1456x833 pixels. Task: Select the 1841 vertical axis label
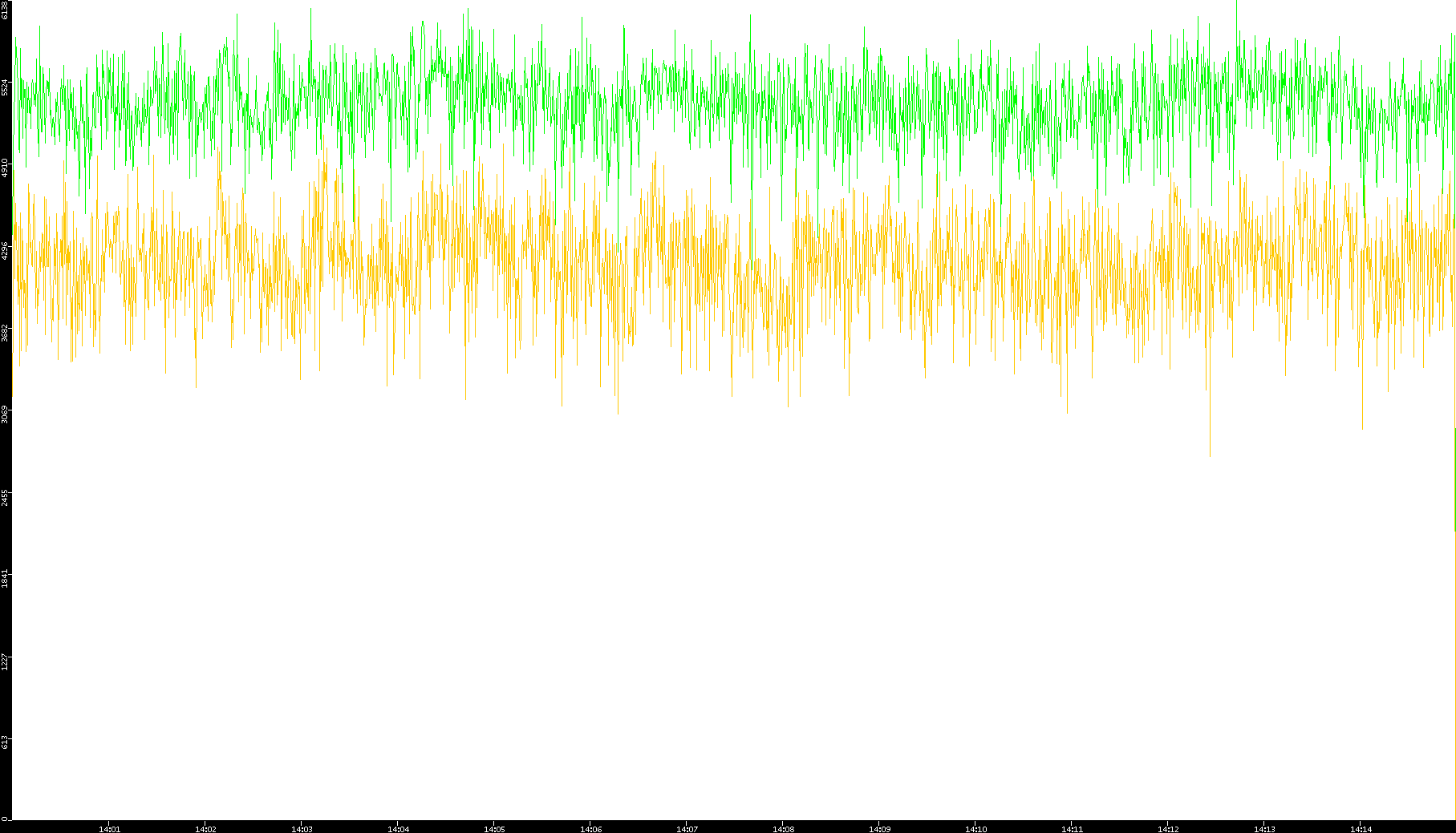click(x=5, y=579)
